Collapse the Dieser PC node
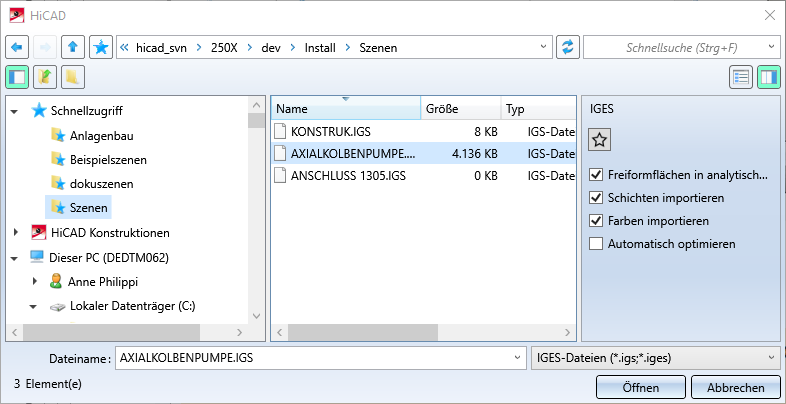Image resolution: width=786 pixels, height=404 pixels. click(x=15, y=258)
